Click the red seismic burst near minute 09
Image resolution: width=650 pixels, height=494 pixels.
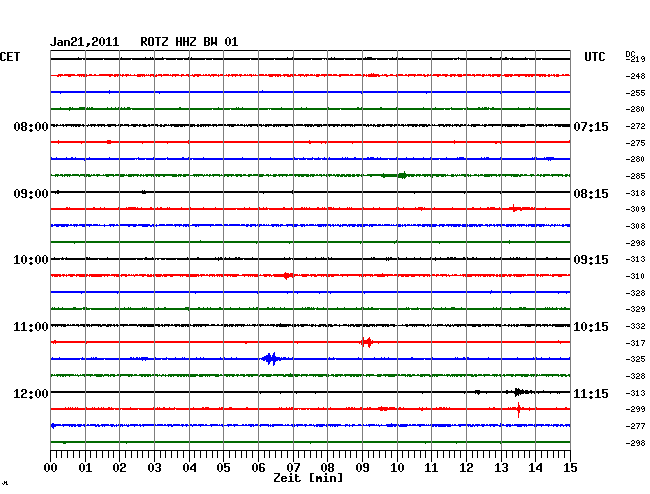[367, 342]
